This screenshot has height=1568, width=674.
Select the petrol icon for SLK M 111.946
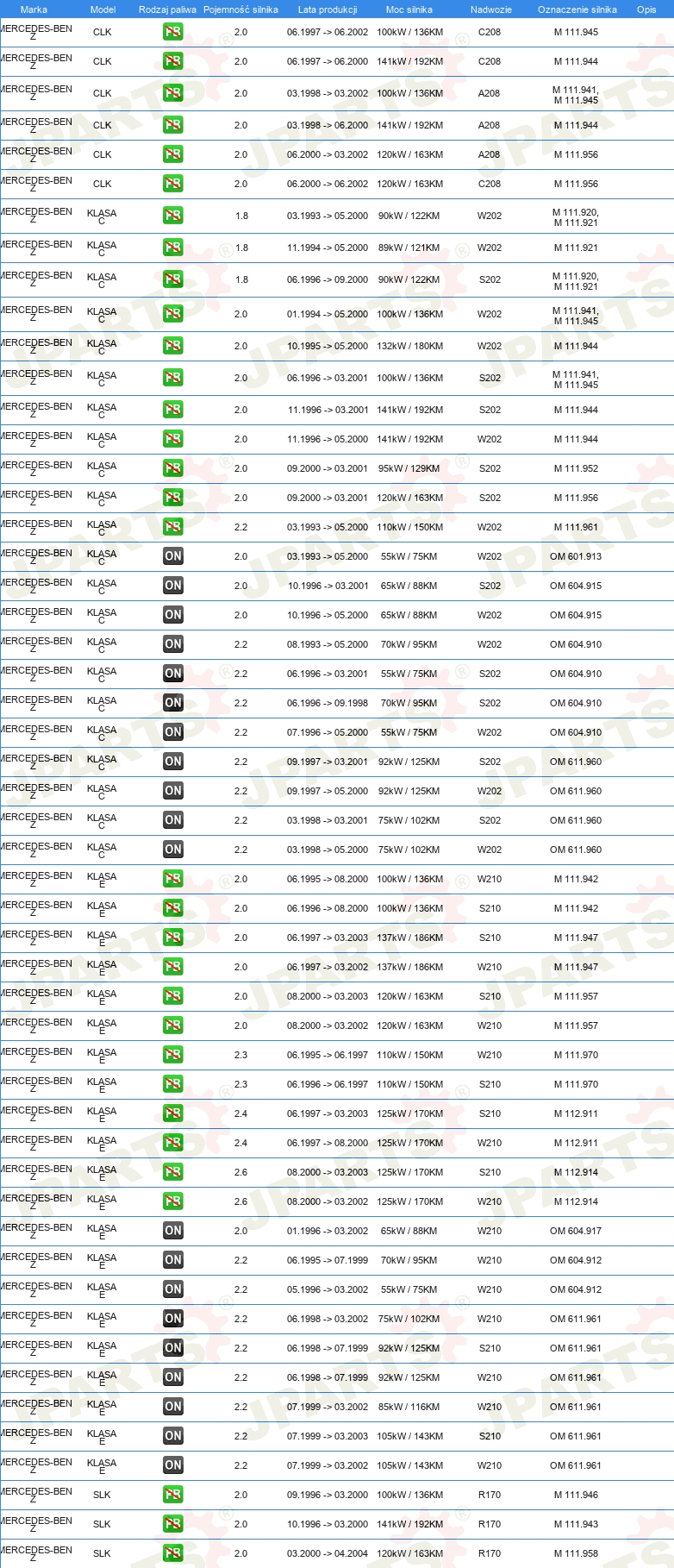[x=173, y=1495]
